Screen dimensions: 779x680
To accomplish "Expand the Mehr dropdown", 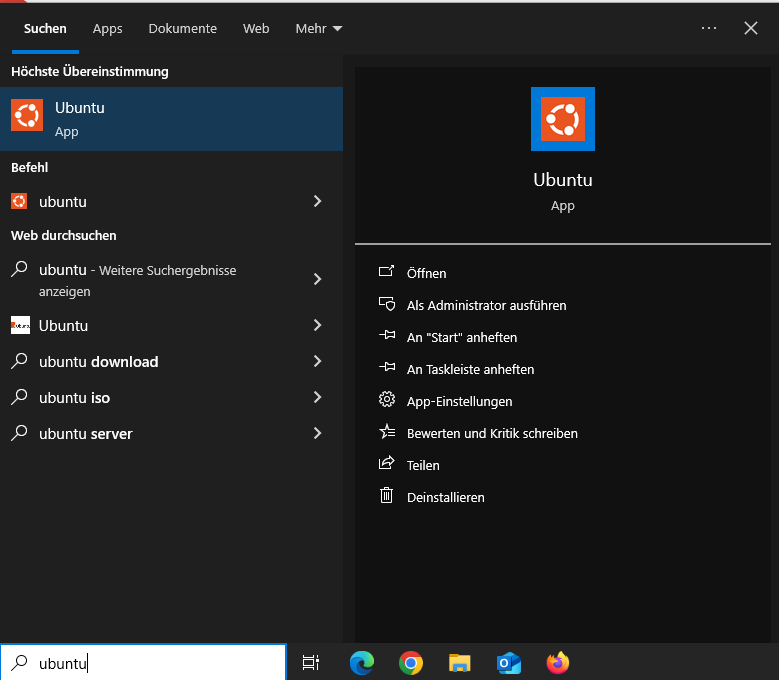I will coord(319,29).
